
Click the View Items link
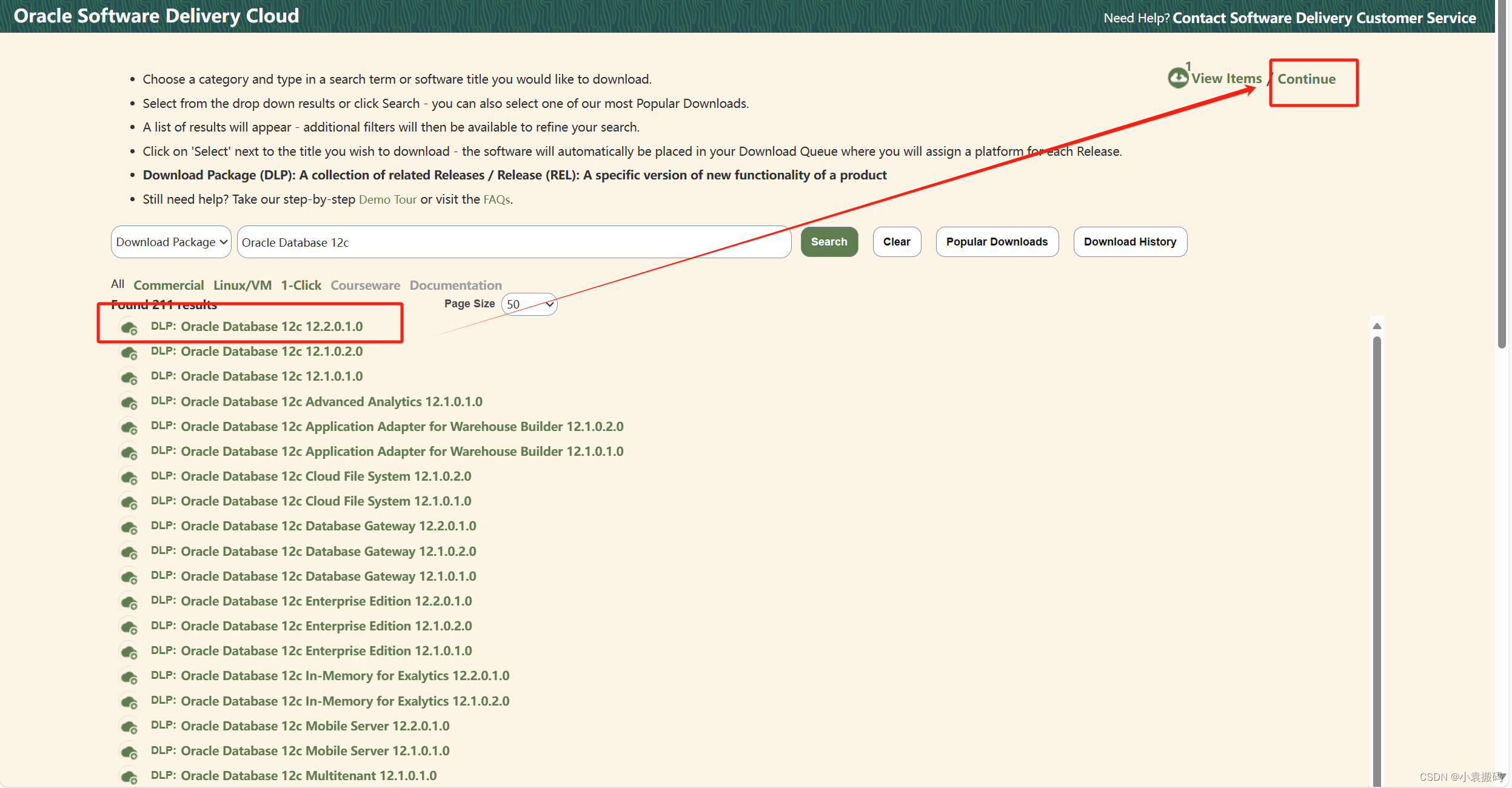coord(1226,78)
